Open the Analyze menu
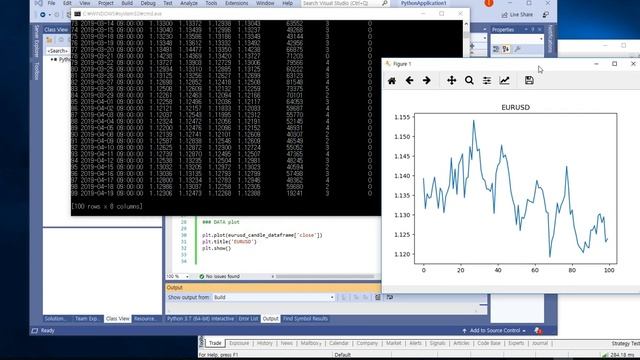 (x=189, y=3)
